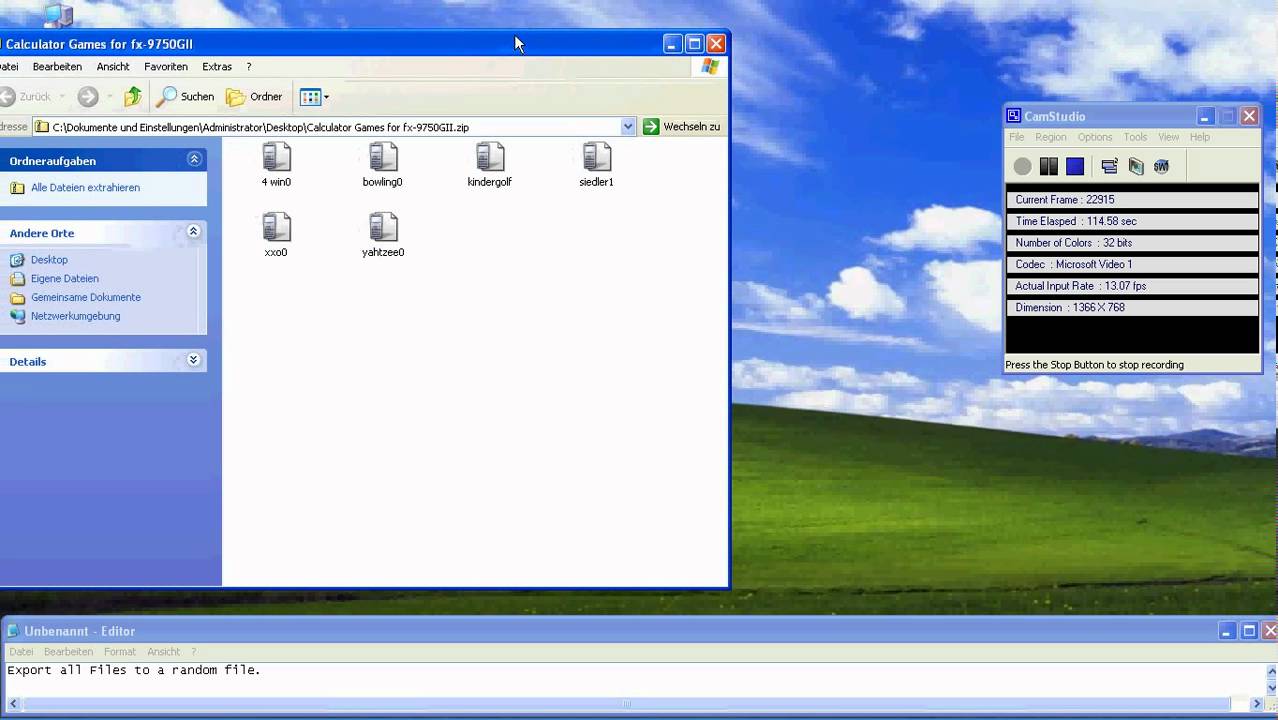Click the CamStudio record-to-AVI icon

pos(1136,166)
